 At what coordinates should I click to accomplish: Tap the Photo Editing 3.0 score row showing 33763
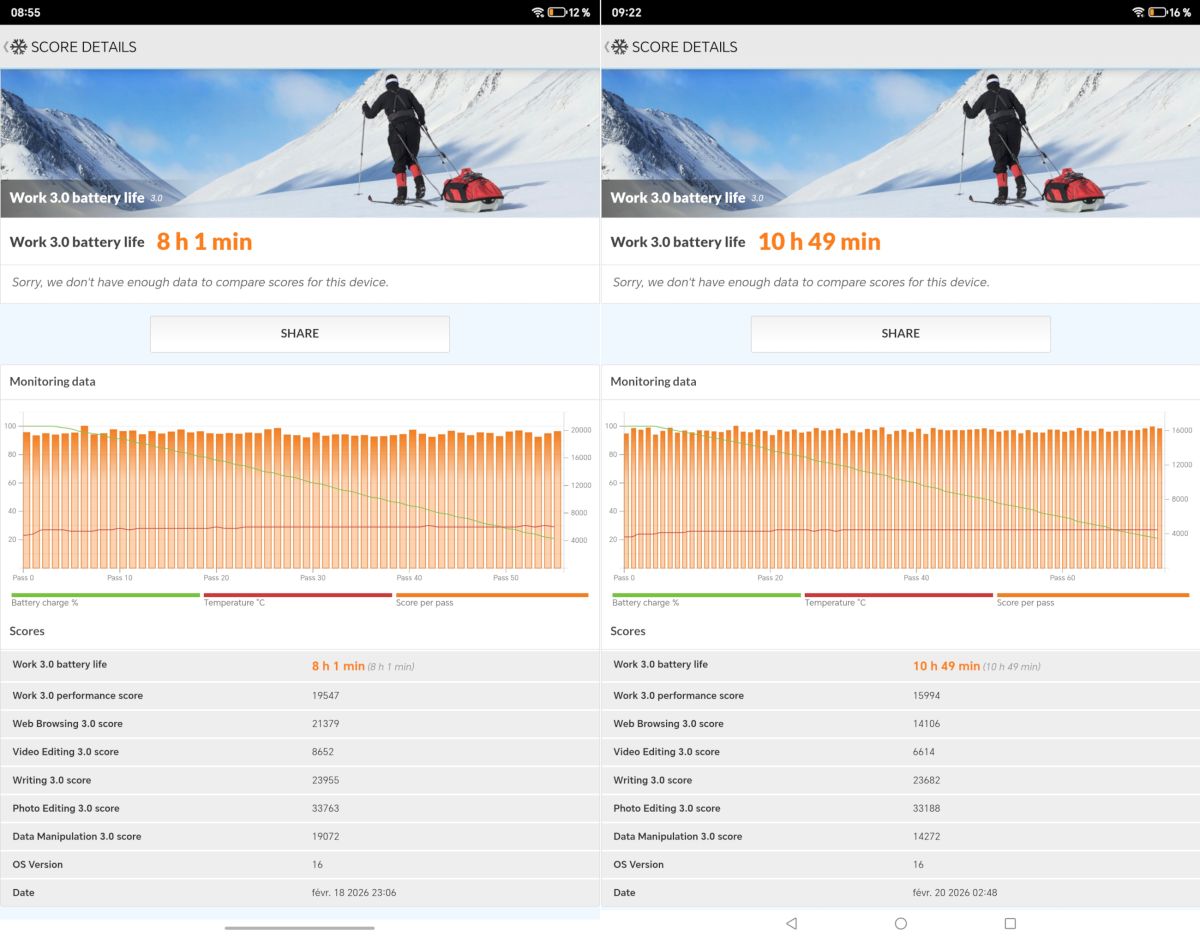(x=300, y=808)
